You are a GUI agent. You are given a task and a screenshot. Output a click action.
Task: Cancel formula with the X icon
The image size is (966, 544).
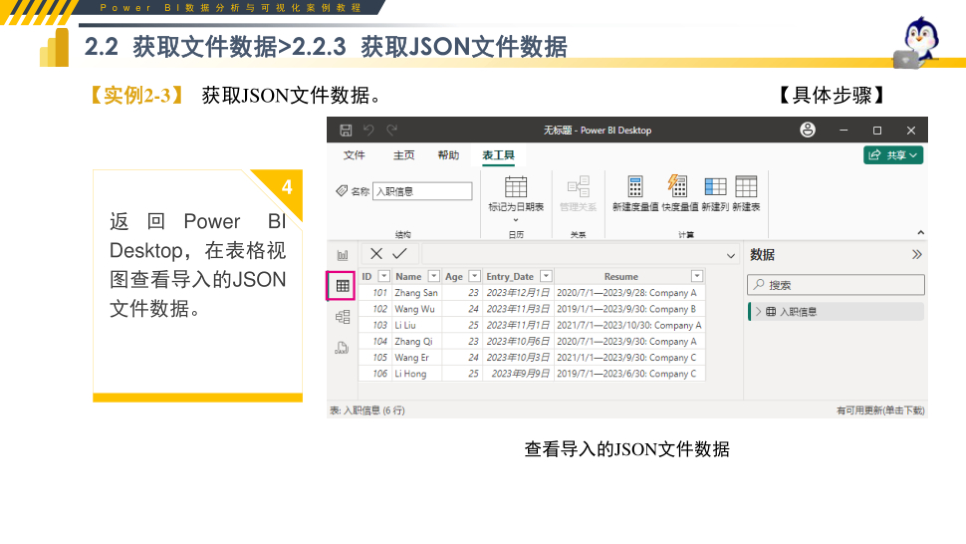point(376,253)
